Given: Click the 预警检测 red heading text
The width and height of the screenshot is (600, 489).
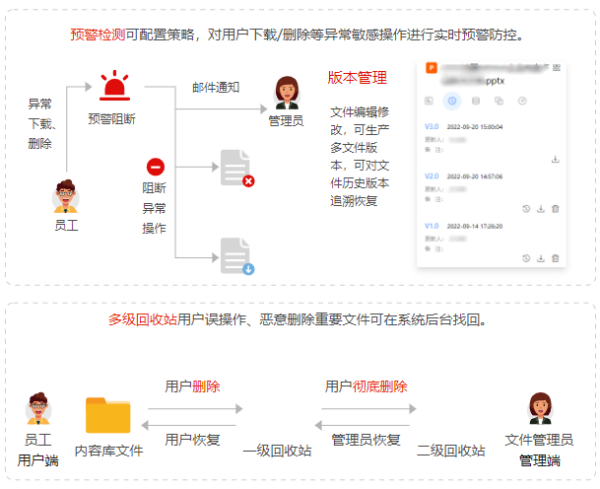Looking at the screenshot, I should coord(98,34).
